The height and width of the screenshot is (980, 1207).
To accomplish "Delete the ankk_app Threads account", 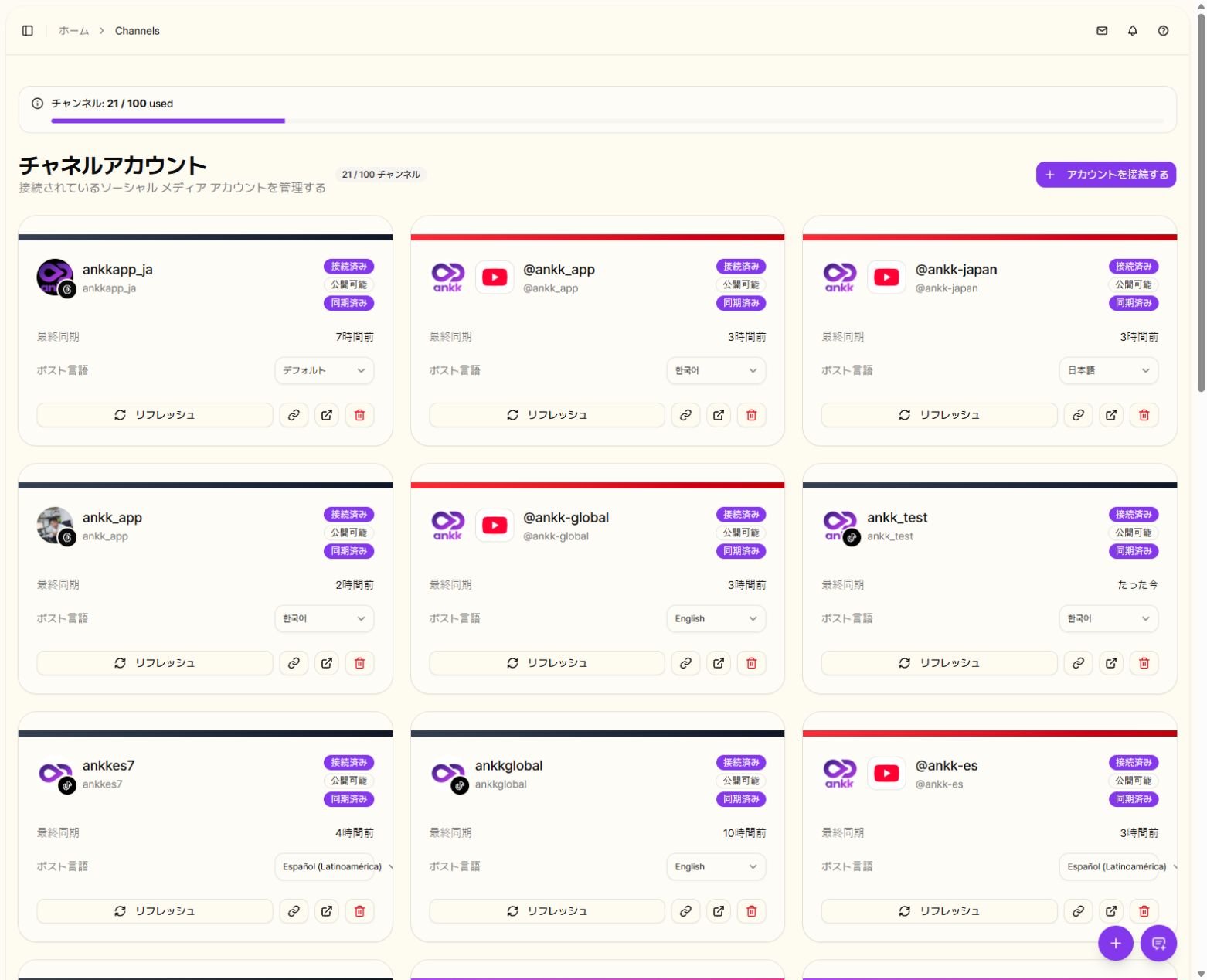I will (x=359, y=663).
